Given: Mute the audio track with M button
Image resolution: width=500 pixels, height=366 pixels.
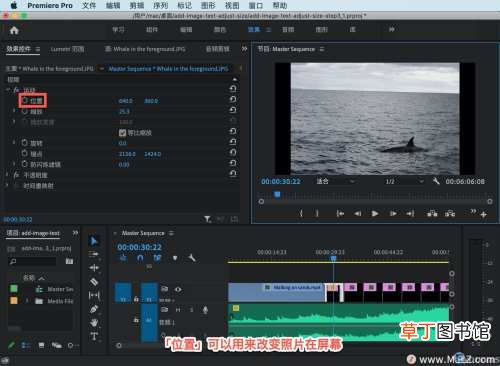Looking at the screenshot, I should click(x=178, y=310).
